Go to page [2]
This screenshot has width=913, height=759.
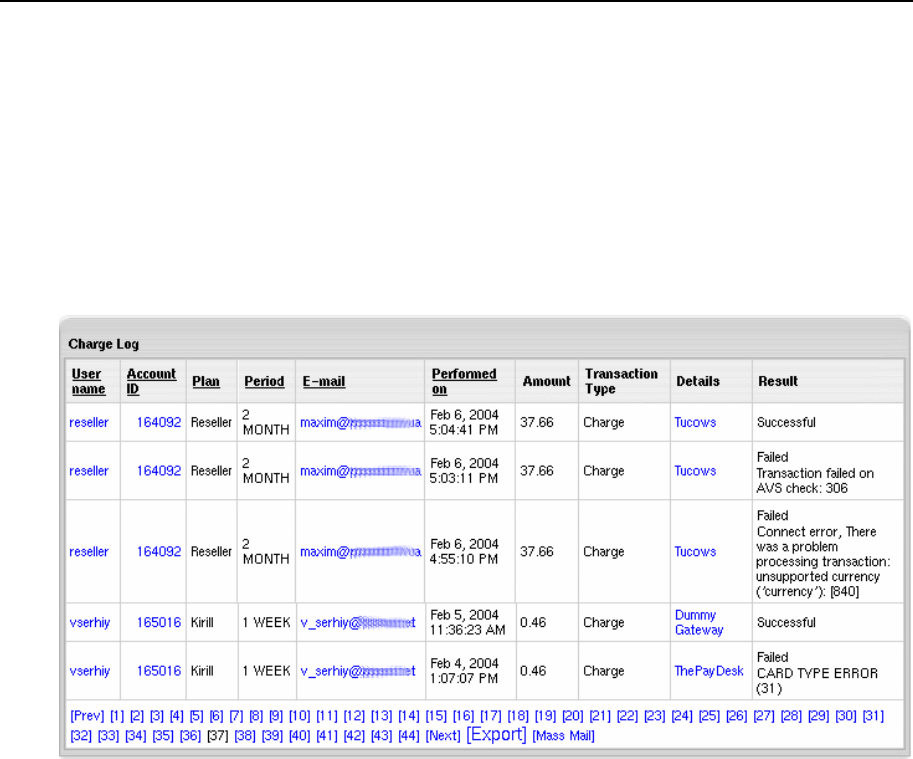[x=137, y=716]
